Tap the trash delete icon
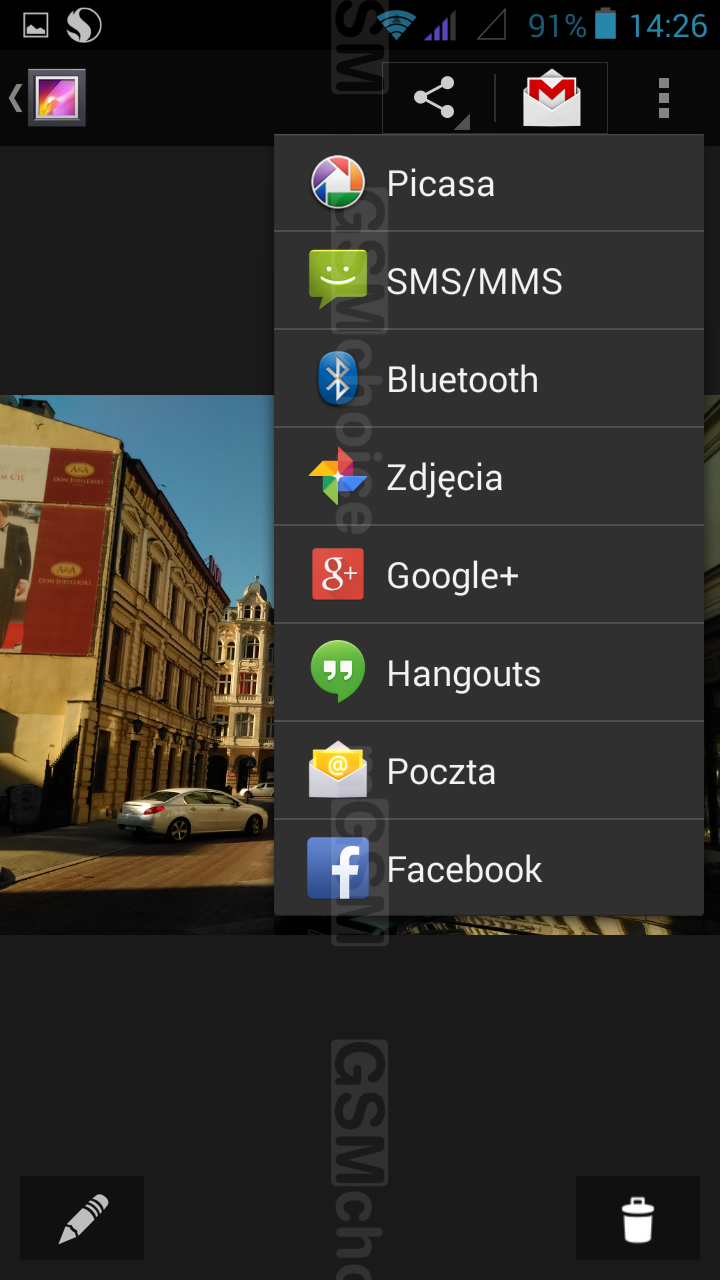This screenshot has height=1280, width=720. click(638, 1218)
